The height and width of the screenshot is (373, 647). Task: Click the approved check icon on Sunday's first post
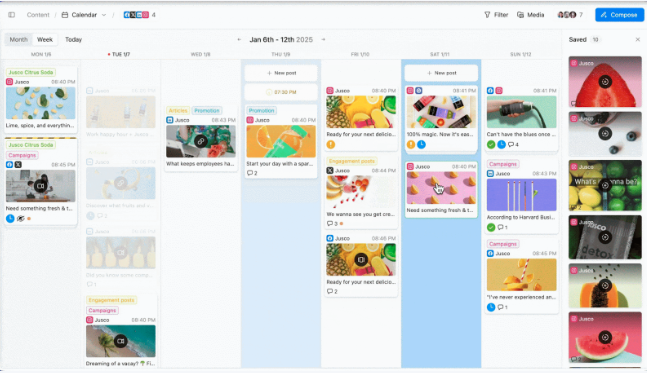coord(491,144)
